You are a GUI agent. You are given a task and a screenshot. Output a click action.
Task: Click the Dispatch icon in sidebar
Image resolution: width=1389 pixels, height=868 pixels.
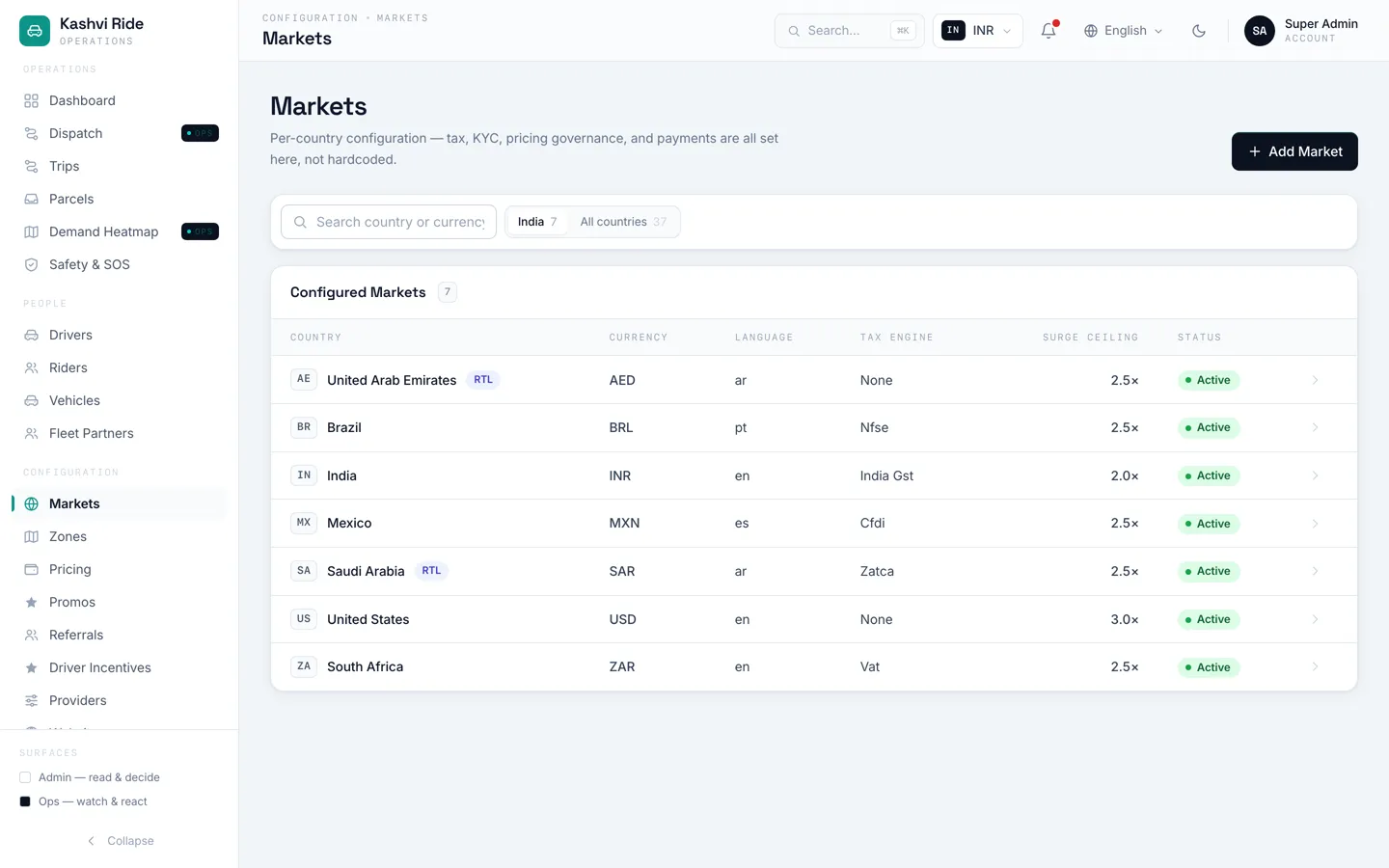[31, 133]
